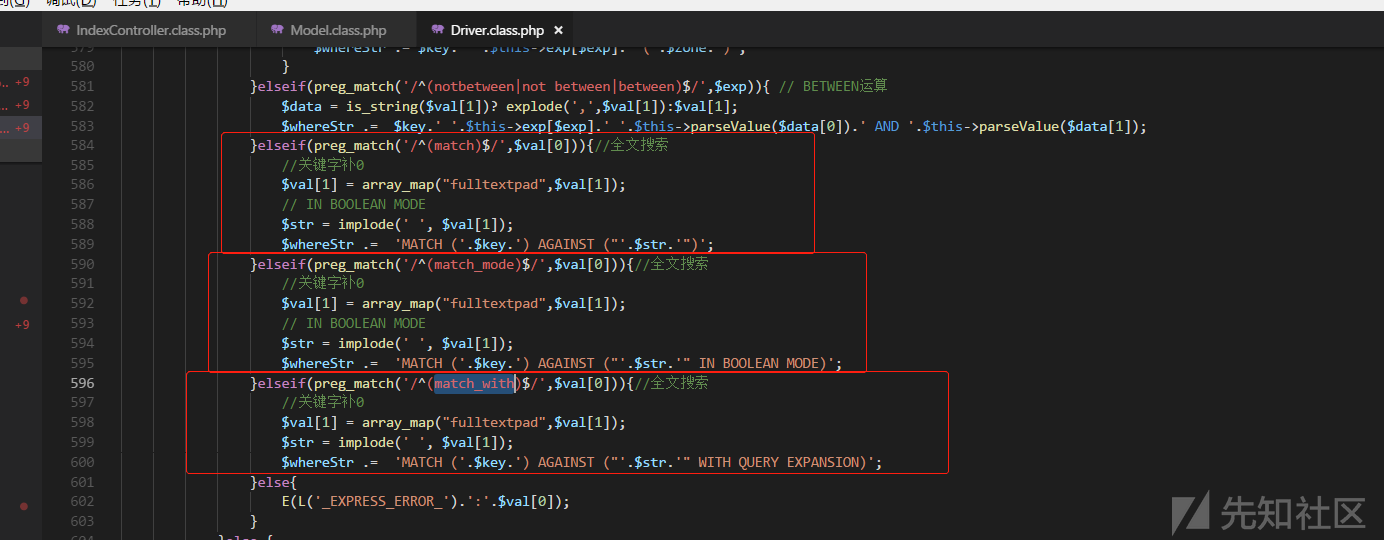Image resolution: width=1384 pixels, height=540 pixels.
Task: Click line number 585 in the gutter
Action: tap(82, 165)
